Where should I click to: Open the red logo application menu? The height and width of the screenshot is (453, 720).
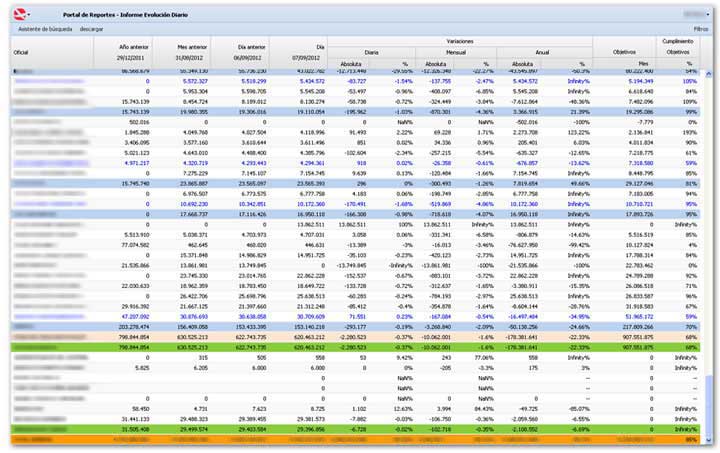21,14
